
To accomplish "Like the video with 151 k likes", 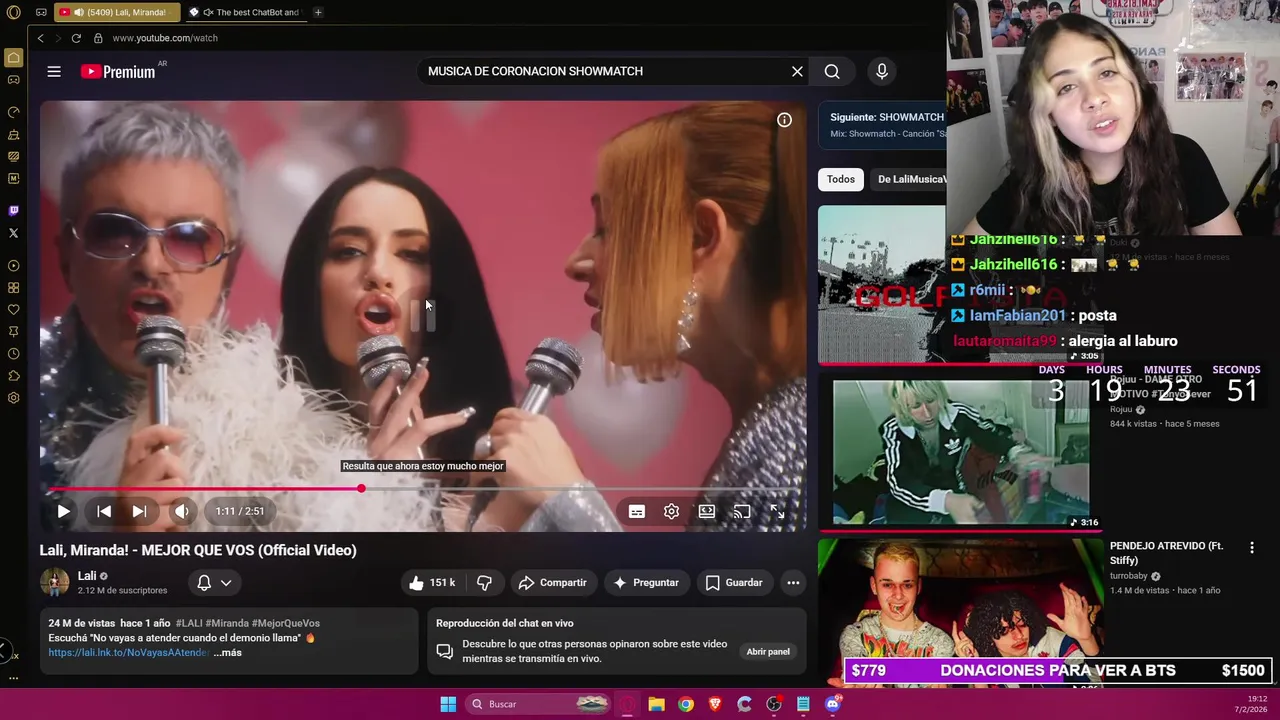I will [432, 582].
